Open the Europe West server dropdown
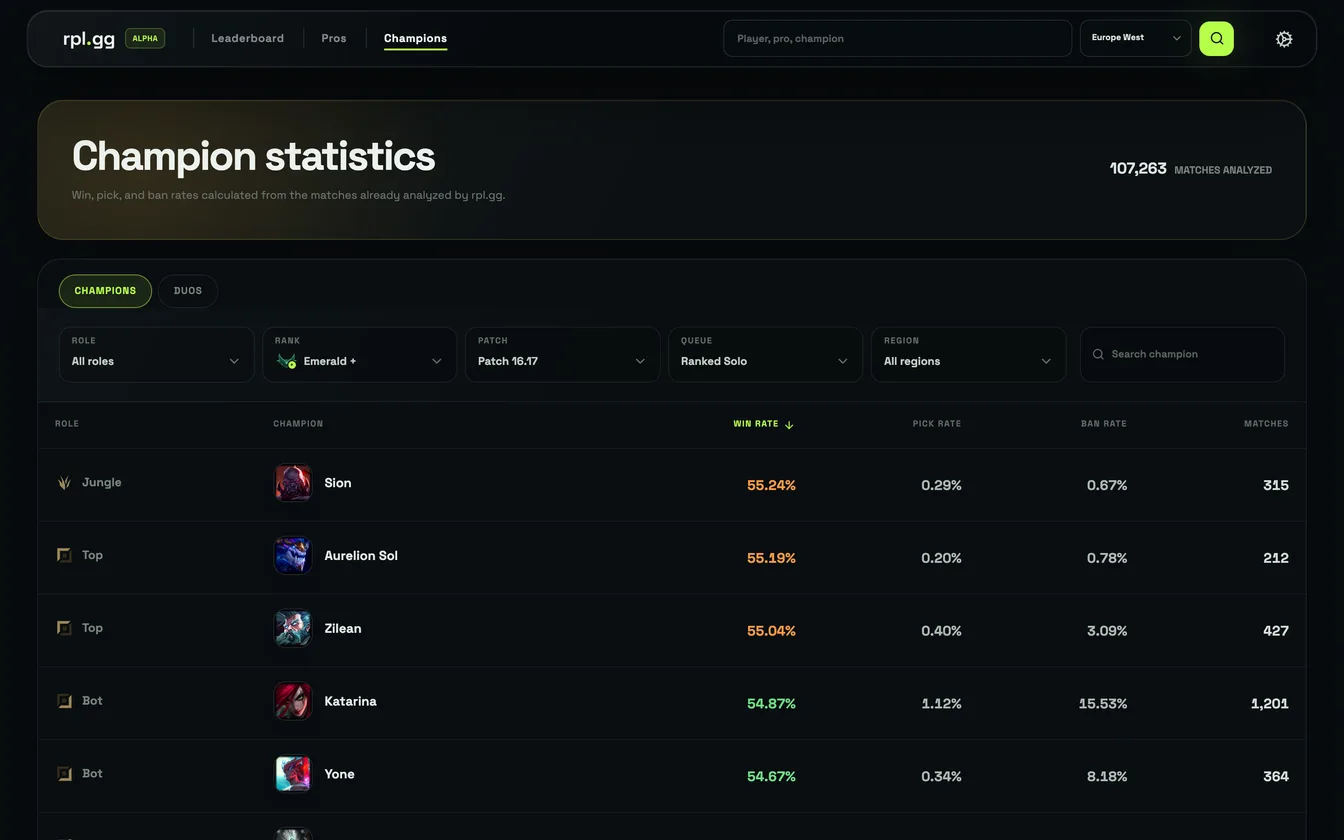 point(1136,38)
